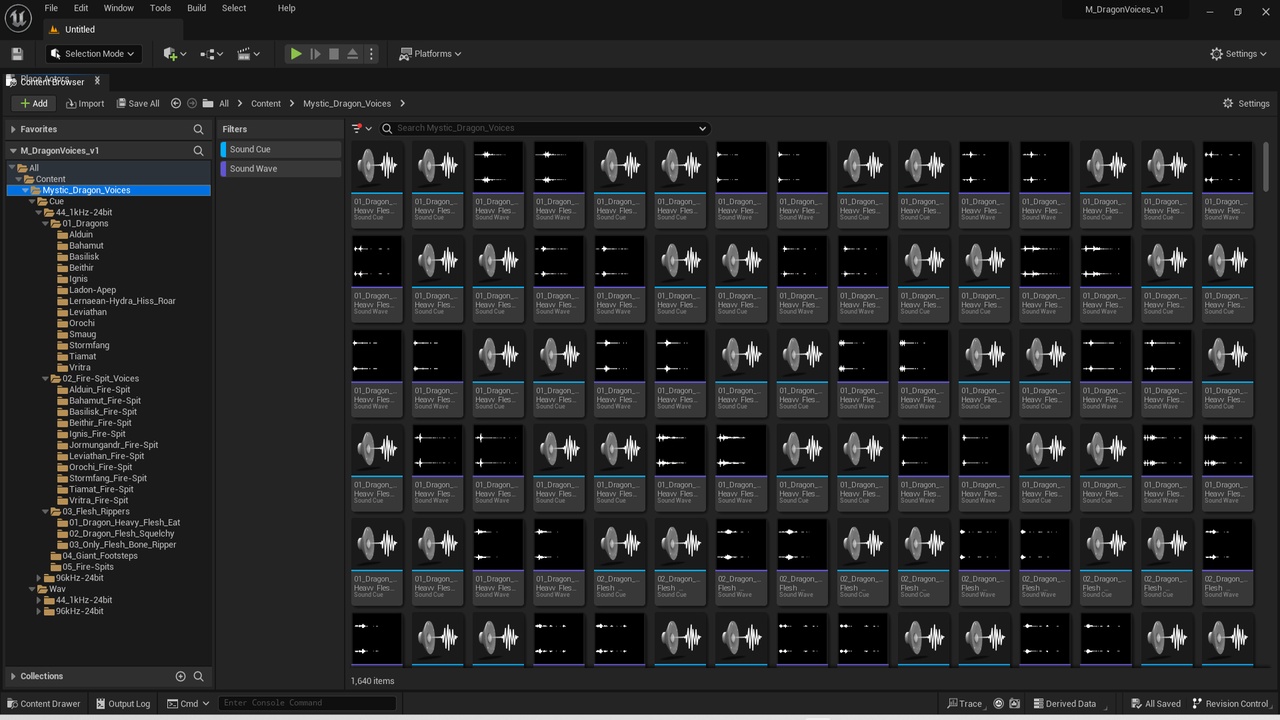1280x720 pixels.
Task: Collapse the 01_Dragons folder tree arrow
Action: (x=46, y=224)
